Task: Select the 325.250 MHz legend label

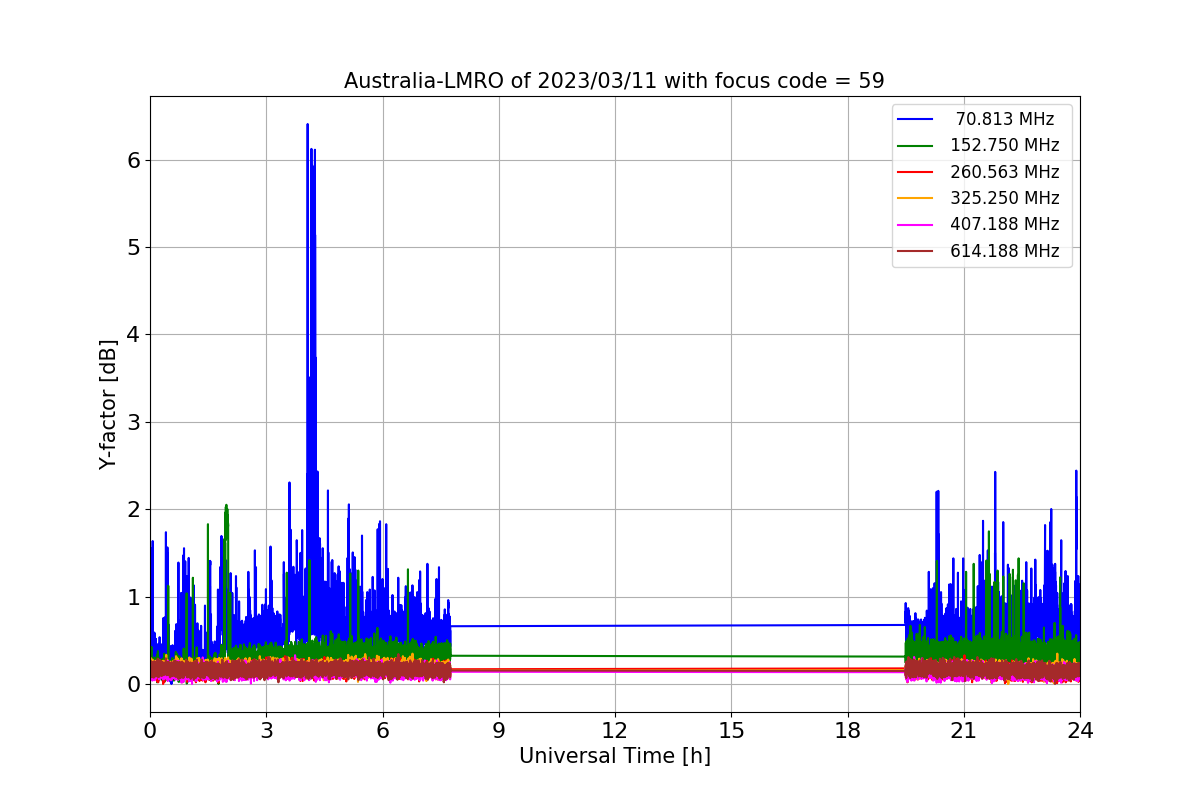Action: [x=1004, y=198]
